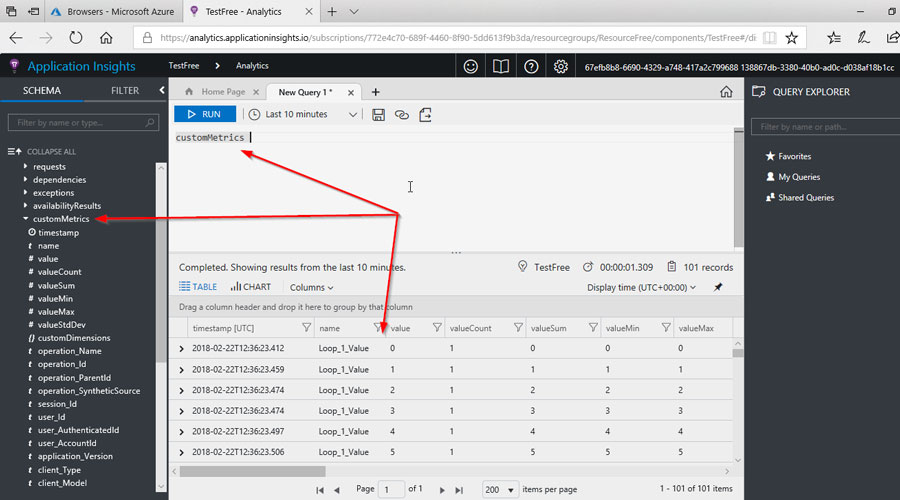Click the browser address bar URL
The image size is (900, 500).
coord(458,38)
